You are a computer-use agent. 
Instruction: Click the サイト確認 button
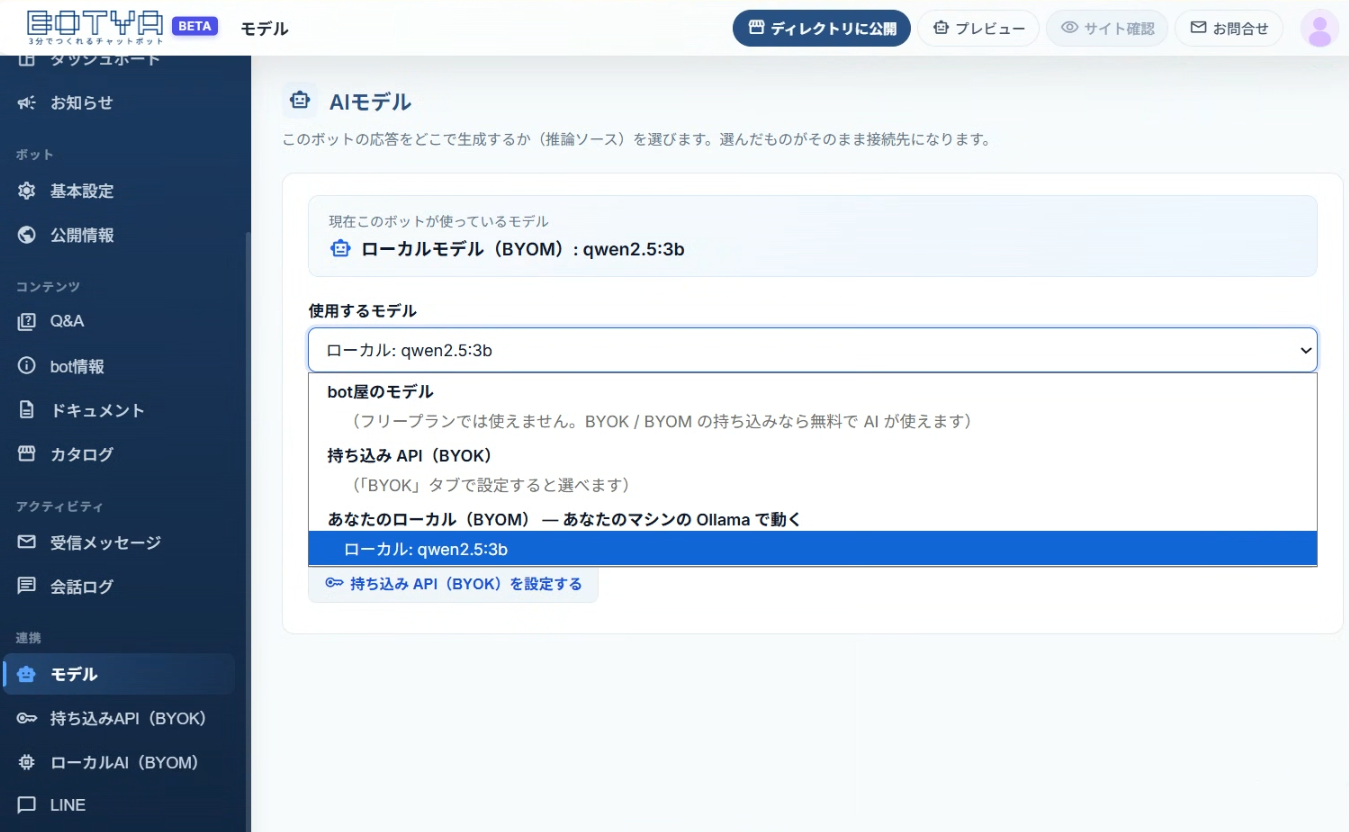coord(1107,28)
